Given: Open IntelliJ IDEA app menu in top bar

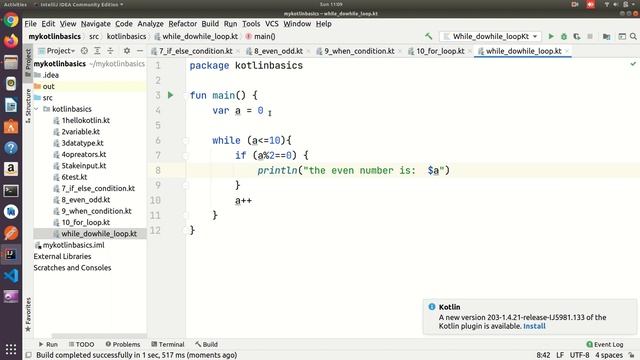Looking at the screenshot, I should tap(80, 4).
